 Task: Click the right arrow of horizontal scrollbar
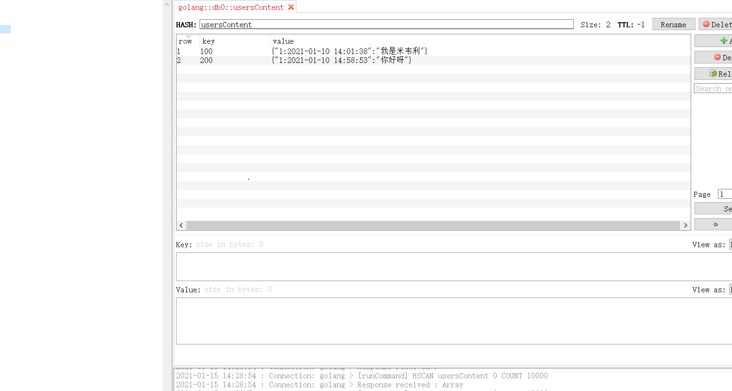pos(685,225)
